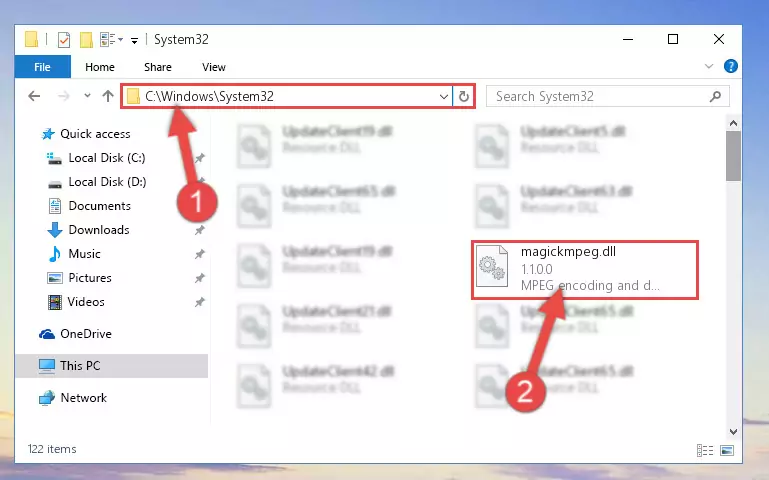Open Customize Quick Access Toolbar dropdown
The width and height of the screenshot is (769, 480).
click(x=134, y=40)
